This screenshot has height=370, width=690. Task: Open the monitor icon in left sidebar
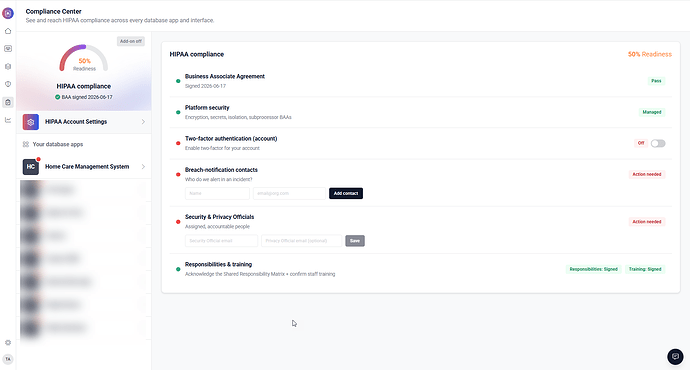click(8, 49)
